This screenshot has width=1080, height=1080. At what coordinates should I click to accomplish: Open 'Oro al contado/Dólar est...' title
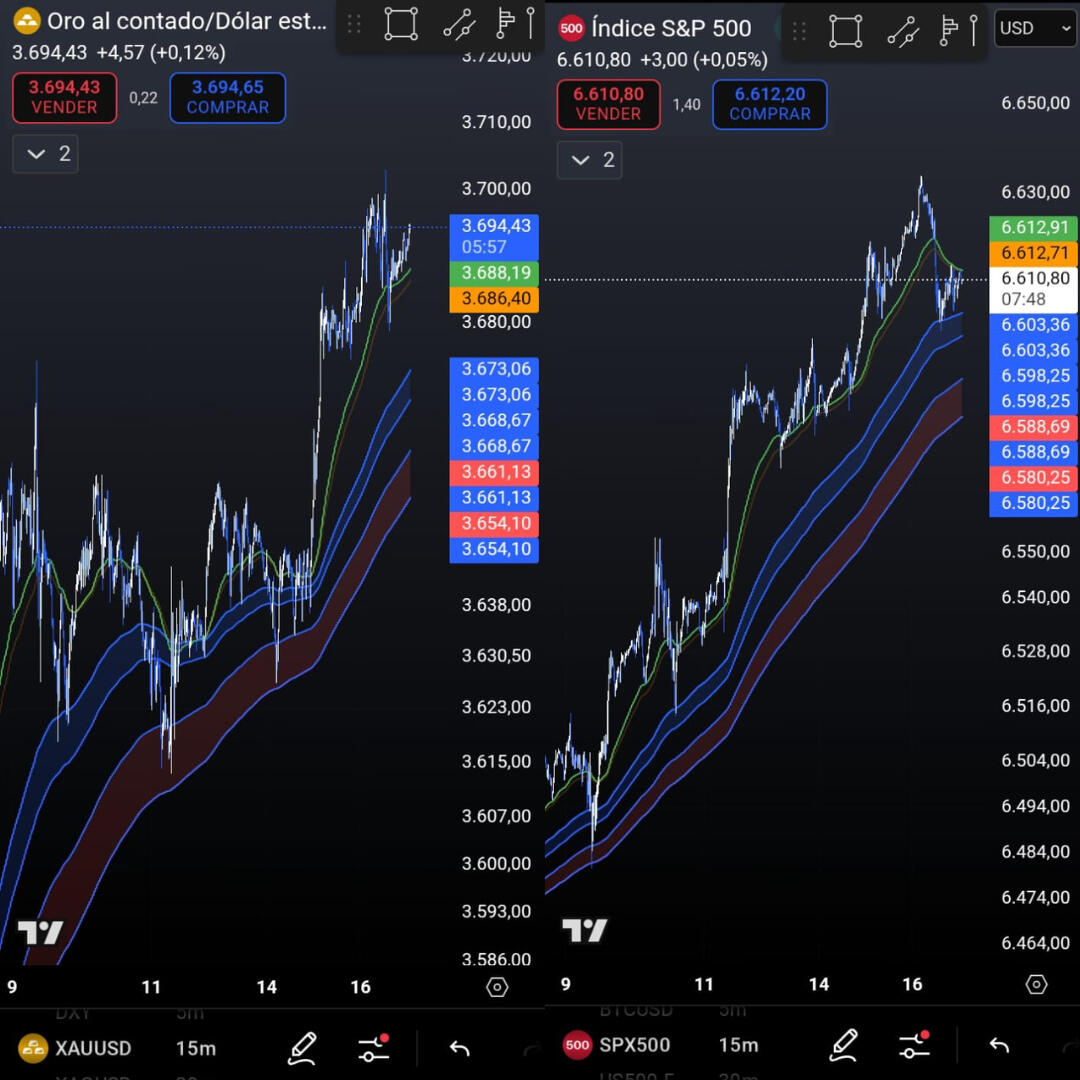(x=187, y=21)
